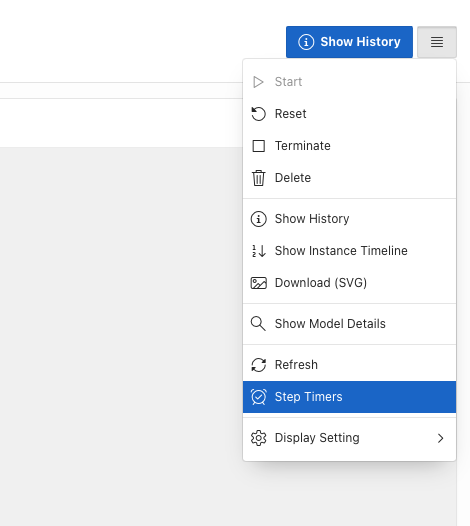Click the Reset circular arrow icon
This screenshot has height=526, width=470.
pyautogui.click(x=258, y=114)
